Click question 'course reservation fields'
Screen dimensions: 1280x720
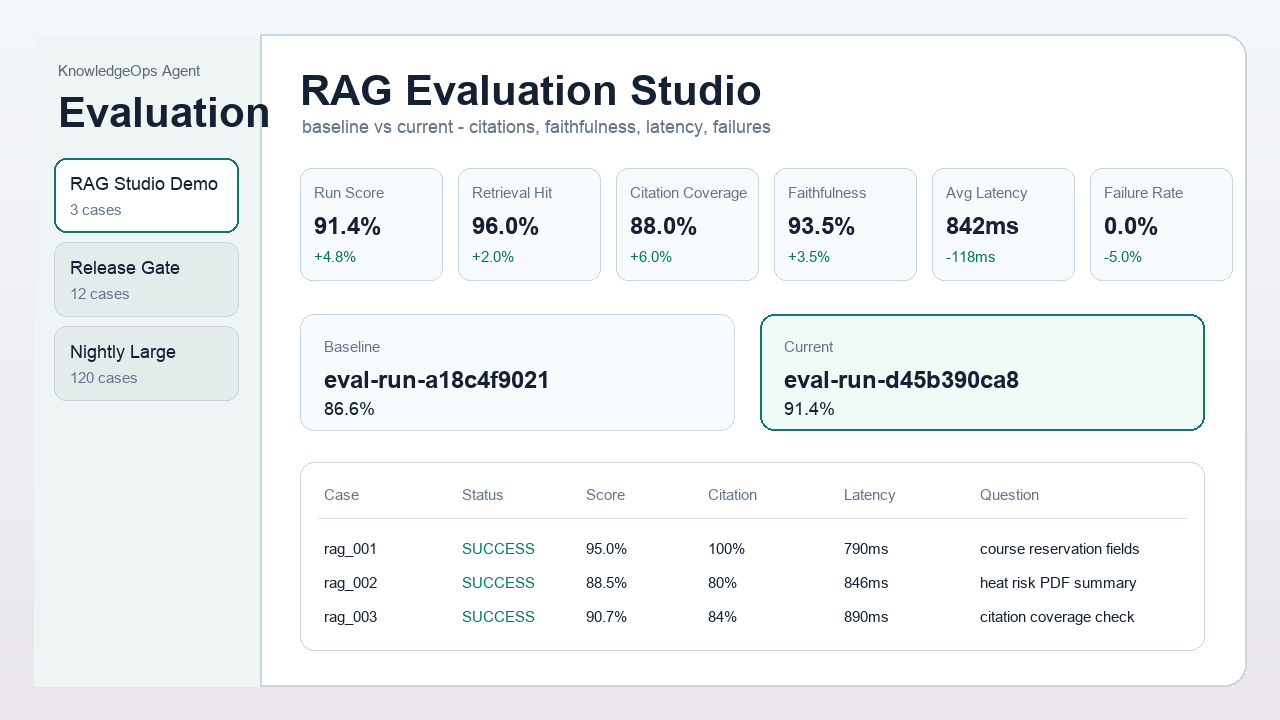pos(1059,549)
